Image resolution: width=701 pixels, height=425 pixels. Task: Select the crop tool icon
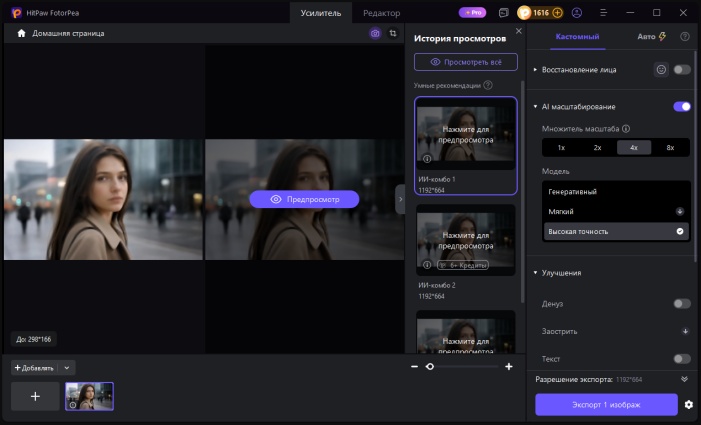point(393,34)
